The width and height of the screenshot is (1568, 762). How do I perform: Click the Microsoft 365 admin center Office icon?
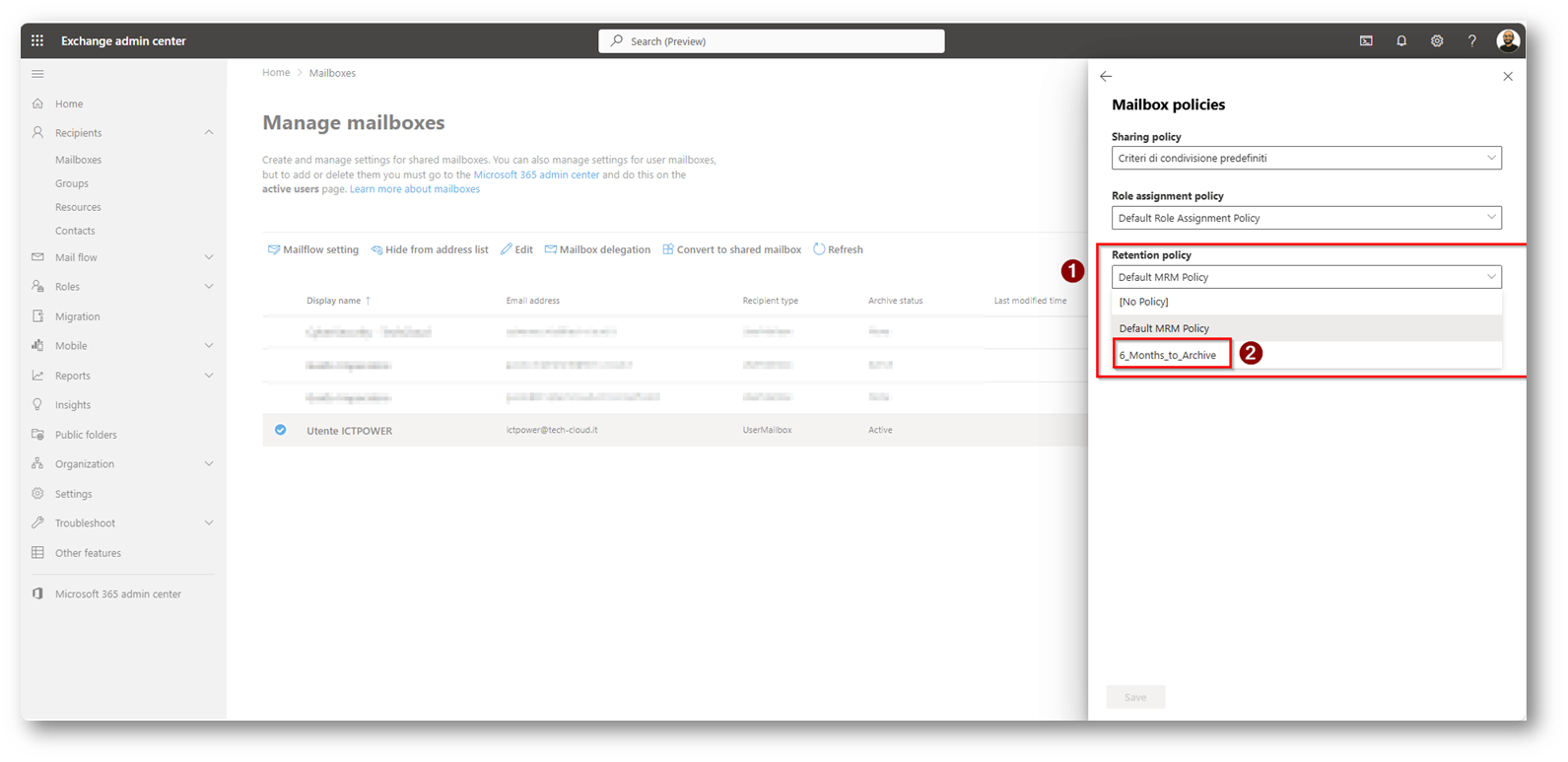click(37, 594)
